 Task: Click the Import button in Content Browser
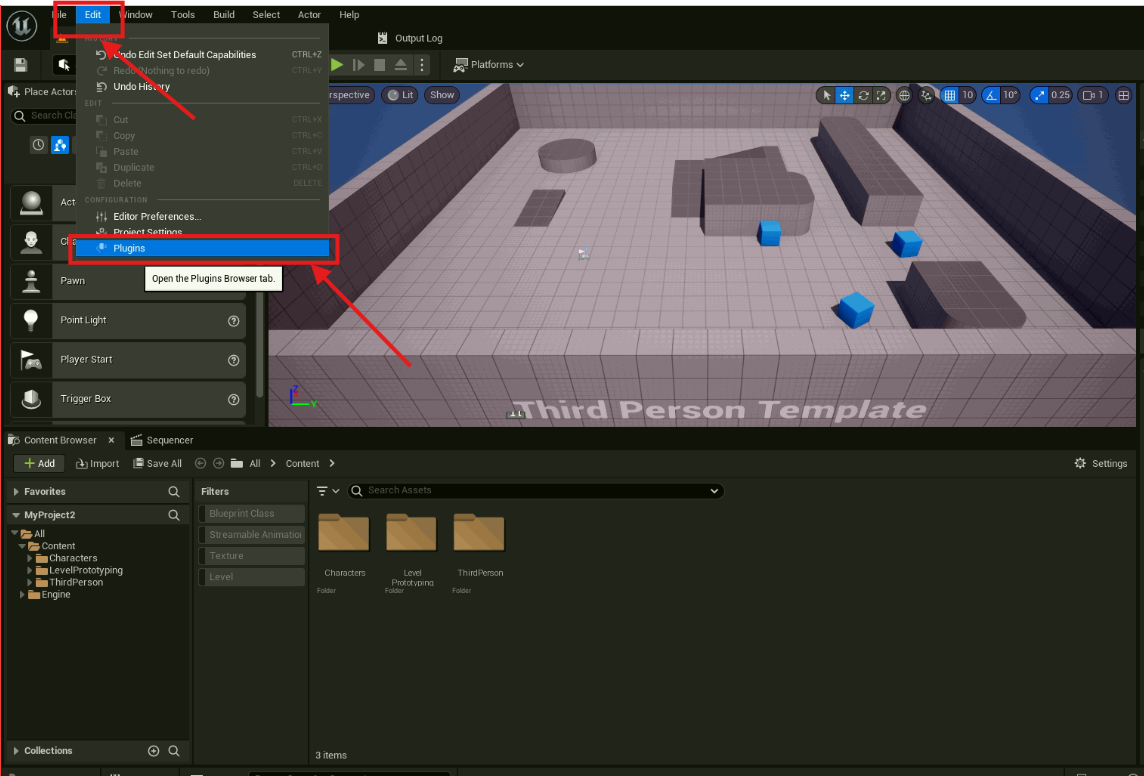[97, 464]
